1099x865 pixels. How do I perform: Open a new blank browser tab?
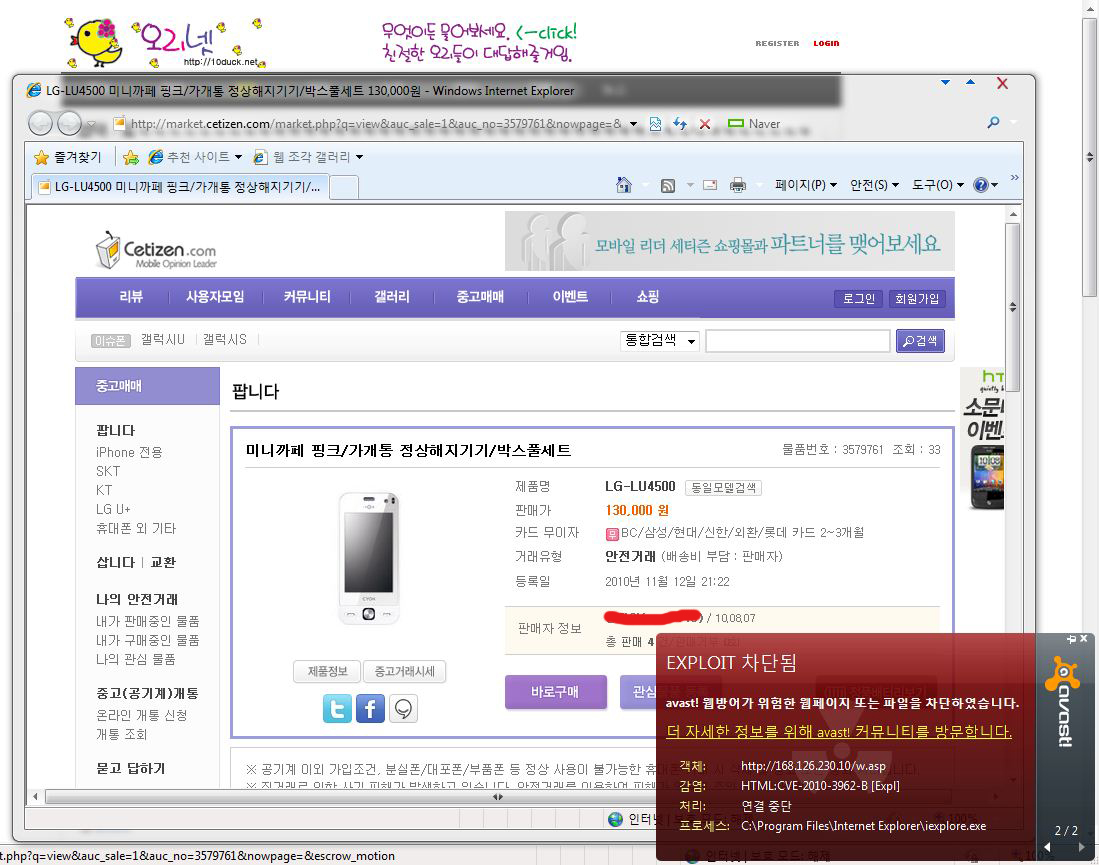(343, 188)
